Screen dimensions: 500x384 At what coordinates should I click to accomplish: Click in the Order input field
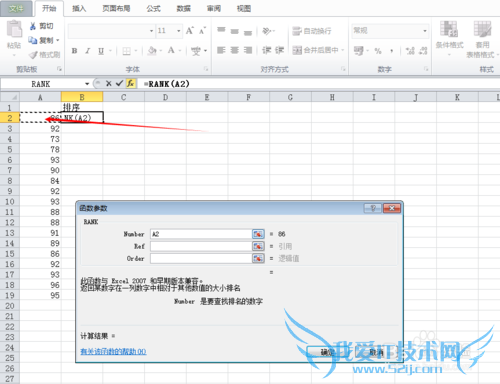tap(201, 258)
